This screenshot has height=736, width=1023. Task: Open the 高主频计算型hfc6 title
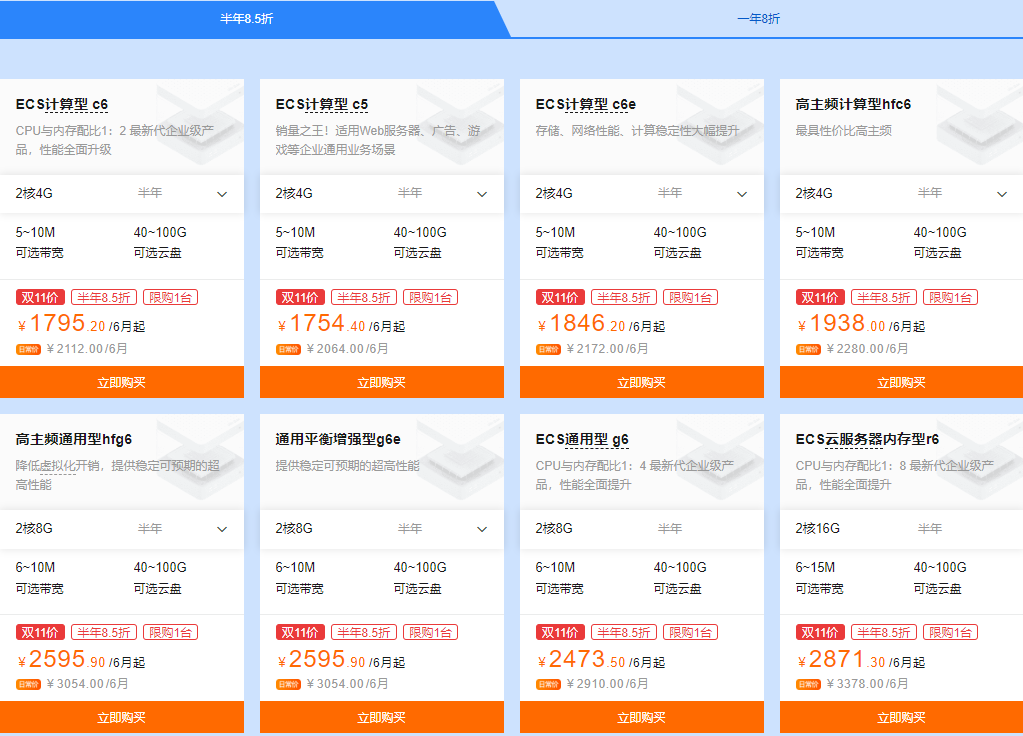(853, 104)
